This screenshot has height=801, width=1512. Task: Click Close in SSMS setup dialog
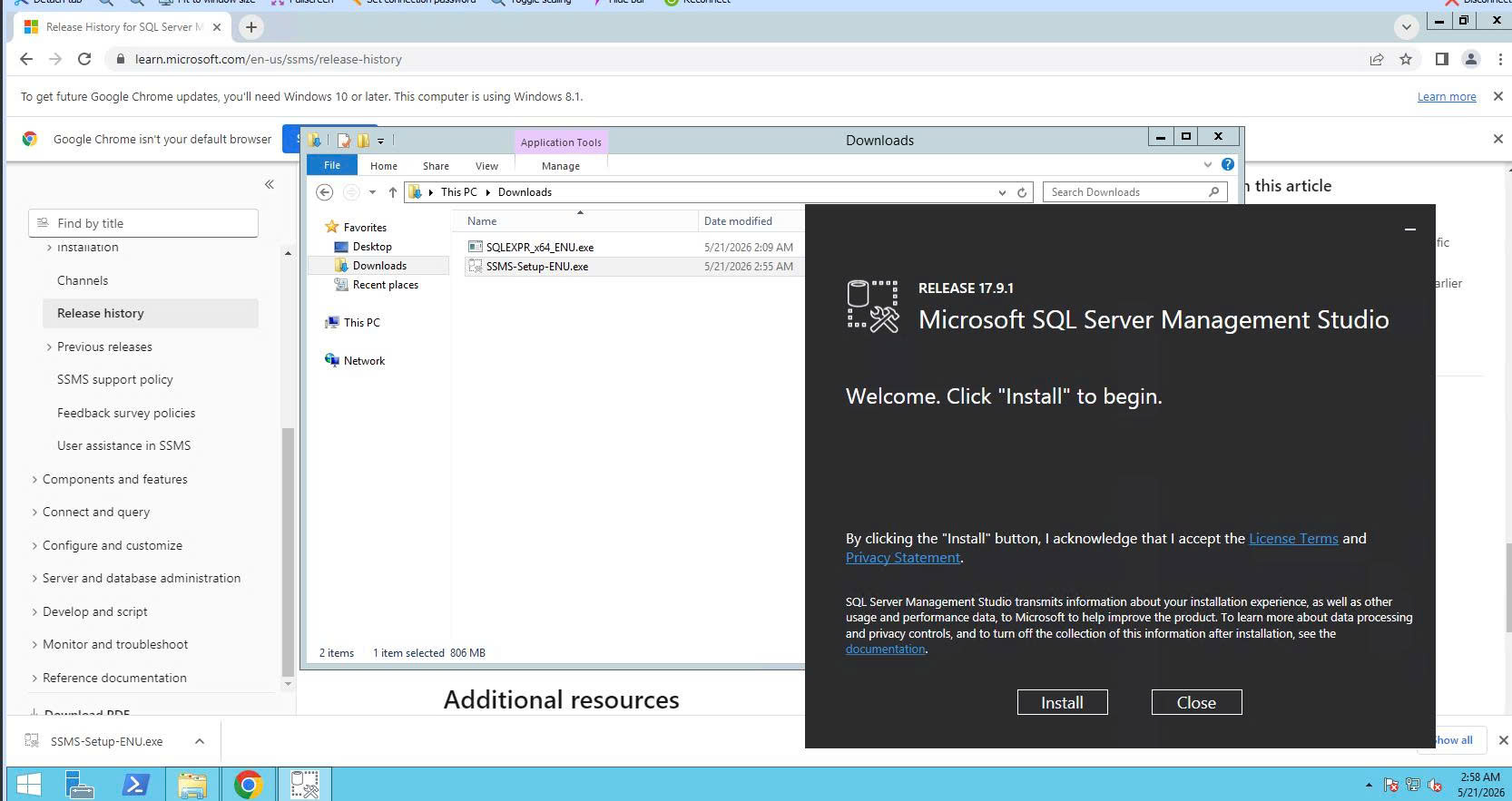coord(1196,702)
